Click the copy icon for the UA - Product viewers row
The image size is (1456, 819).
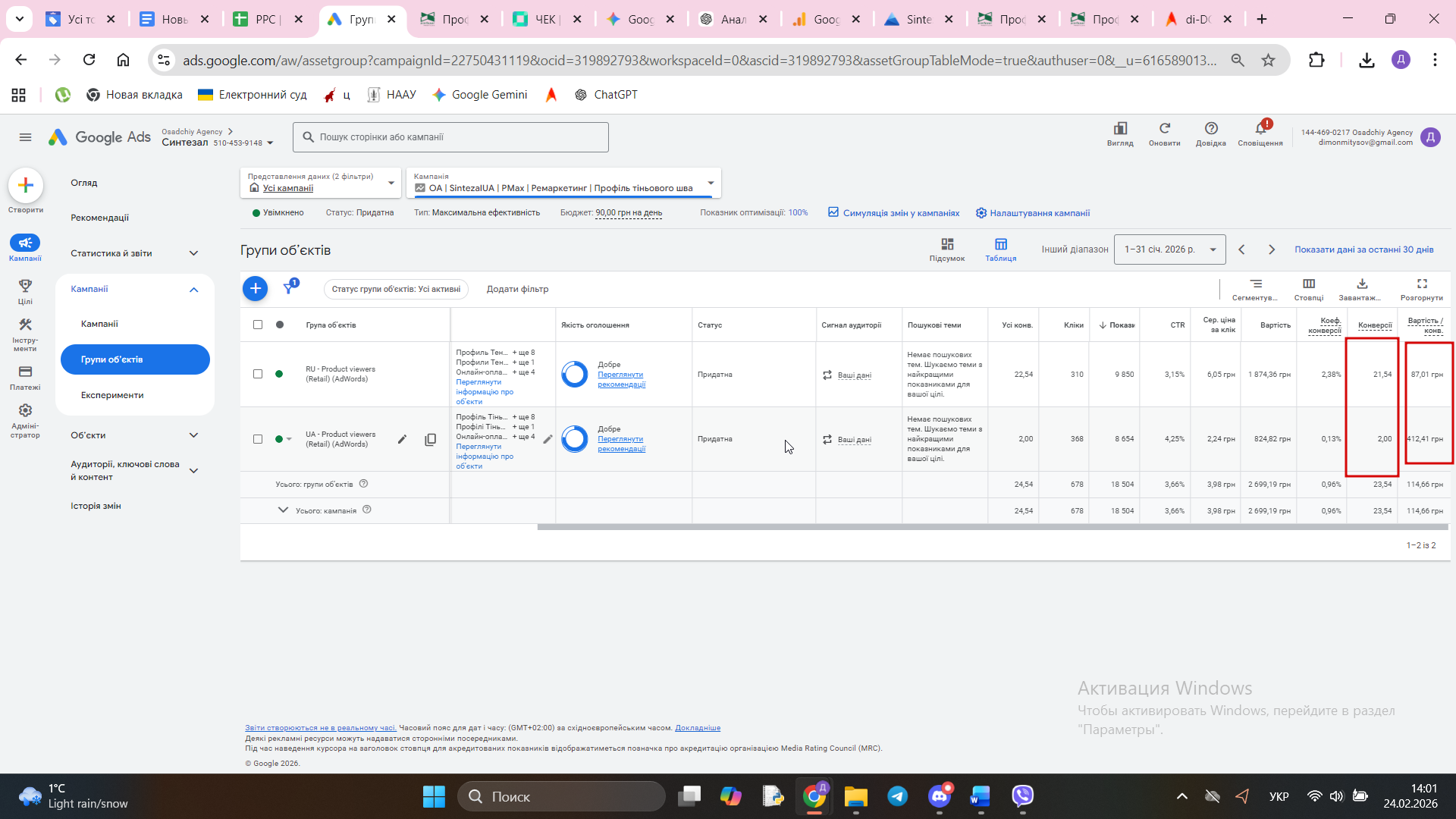(x=430, y=439)
